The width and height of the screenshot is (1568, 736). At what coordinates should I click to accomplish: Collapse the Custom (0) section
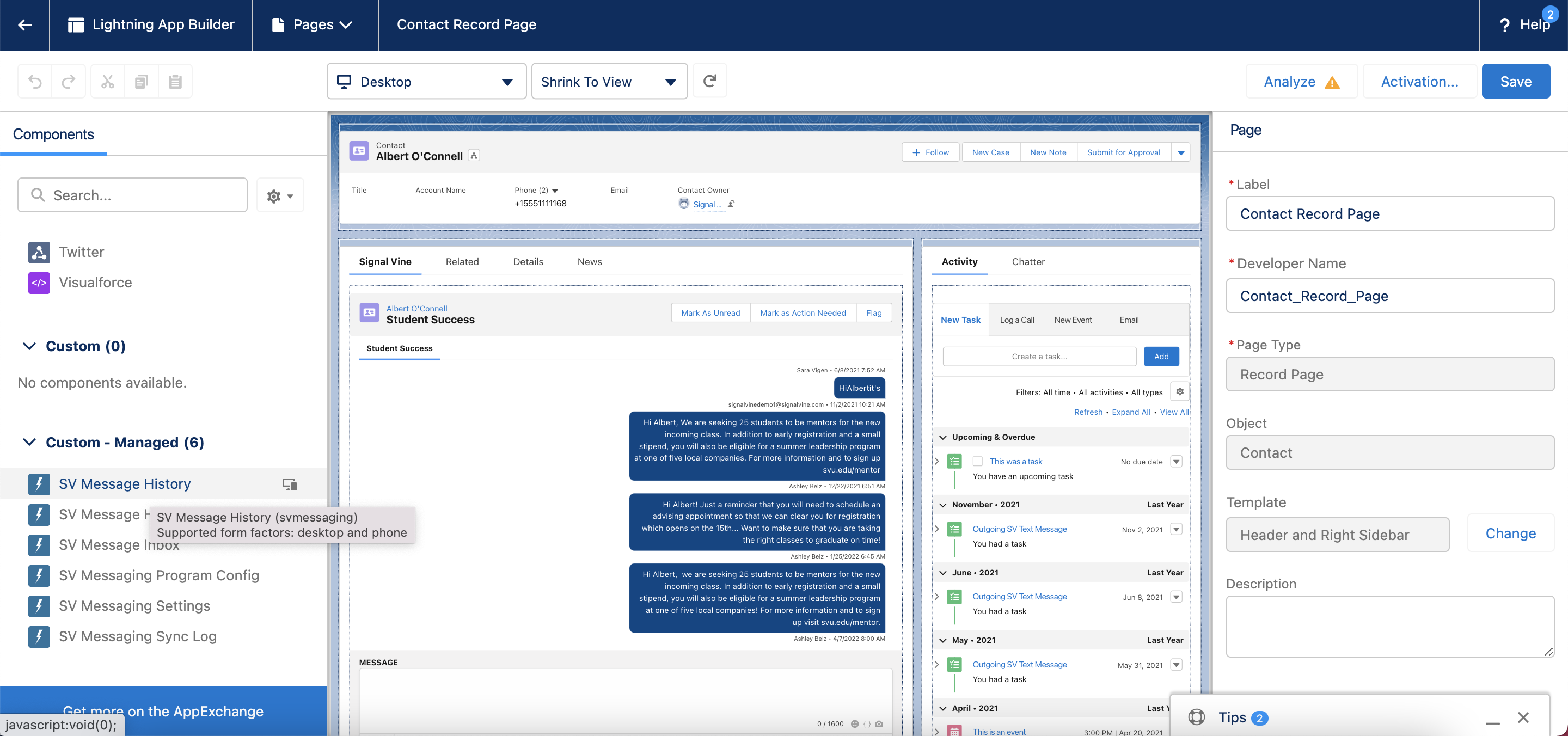point(29,346)
